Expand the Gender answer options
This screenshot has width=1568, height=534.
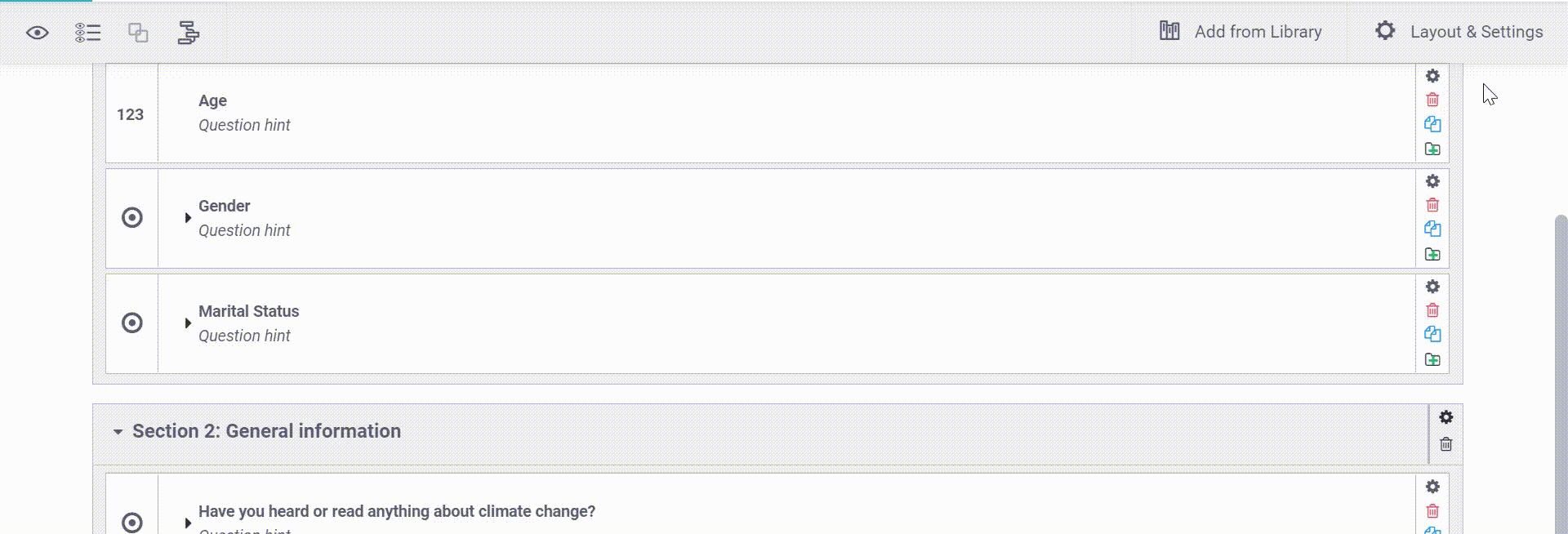188,218
